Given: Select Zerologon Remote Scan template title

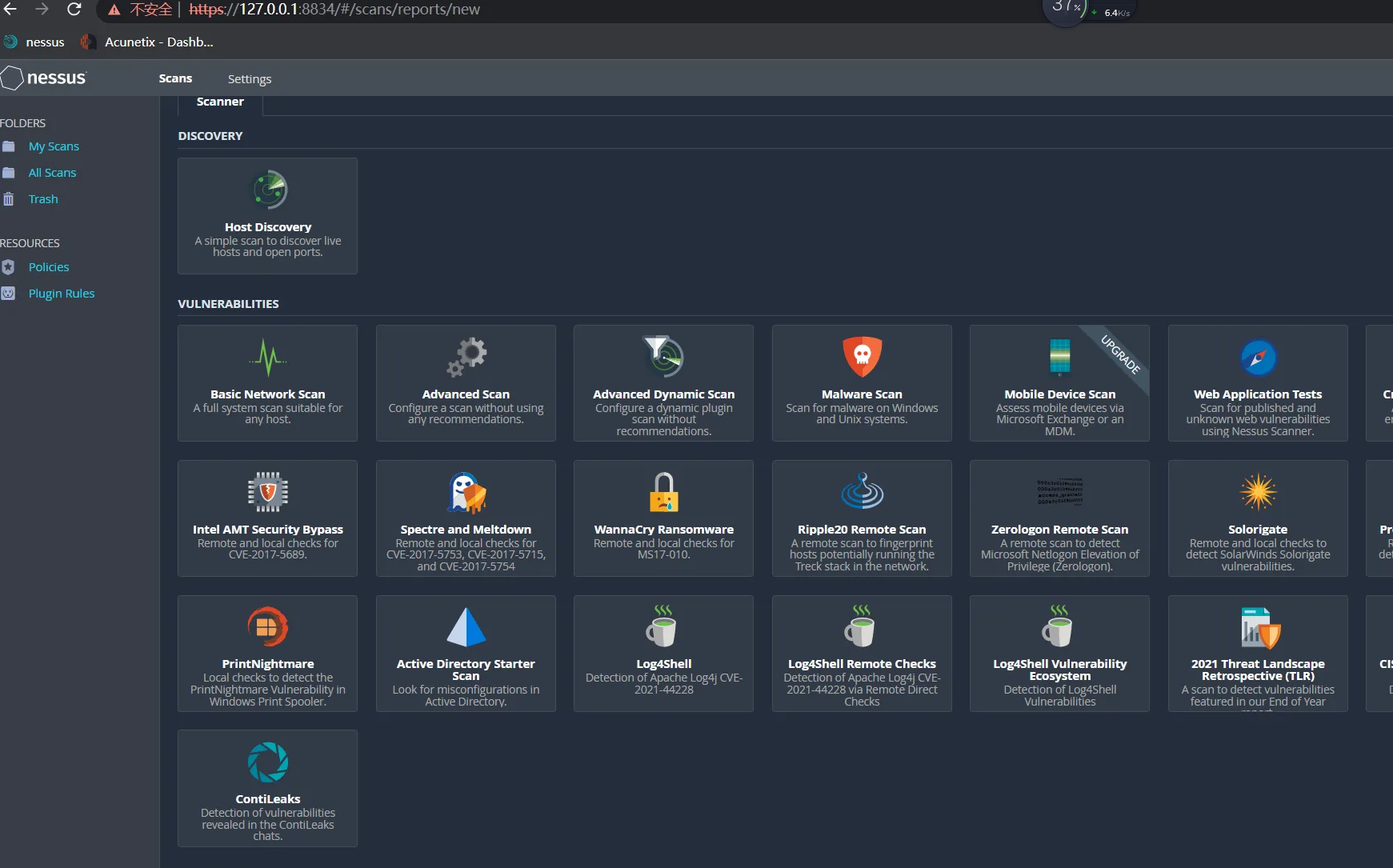Looking at the screenshot, I should point(1059,530).
